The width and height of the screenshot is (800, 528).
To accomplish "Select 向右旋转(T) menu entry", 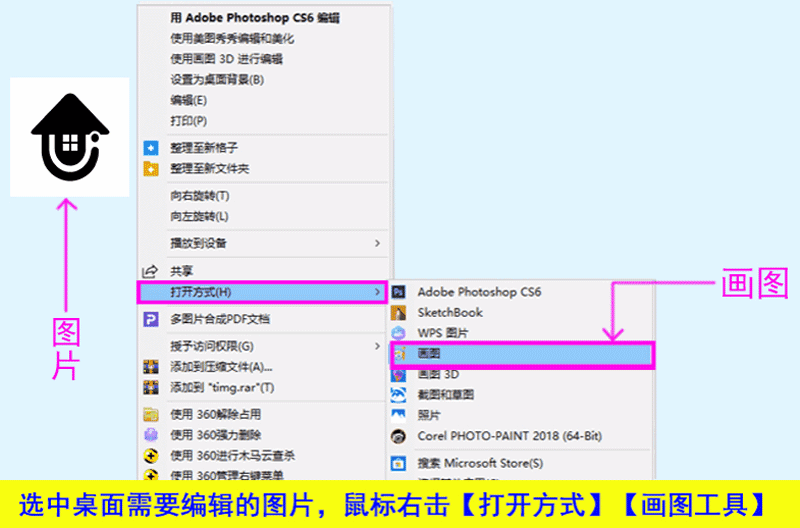I will tap(200, 196).
